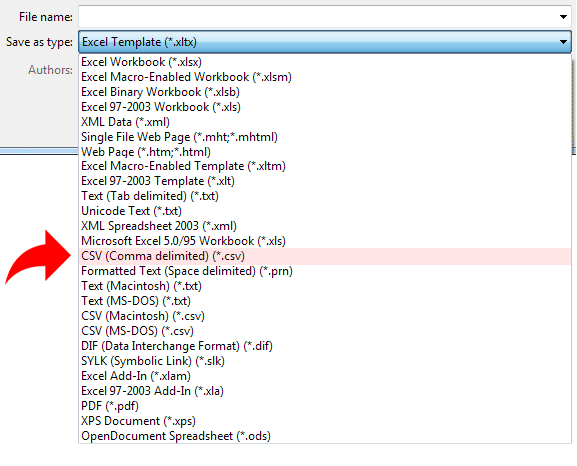
Task: Select Excel Macro-Enabled Workbook (*.xlsm)
Action: (325, 77)
